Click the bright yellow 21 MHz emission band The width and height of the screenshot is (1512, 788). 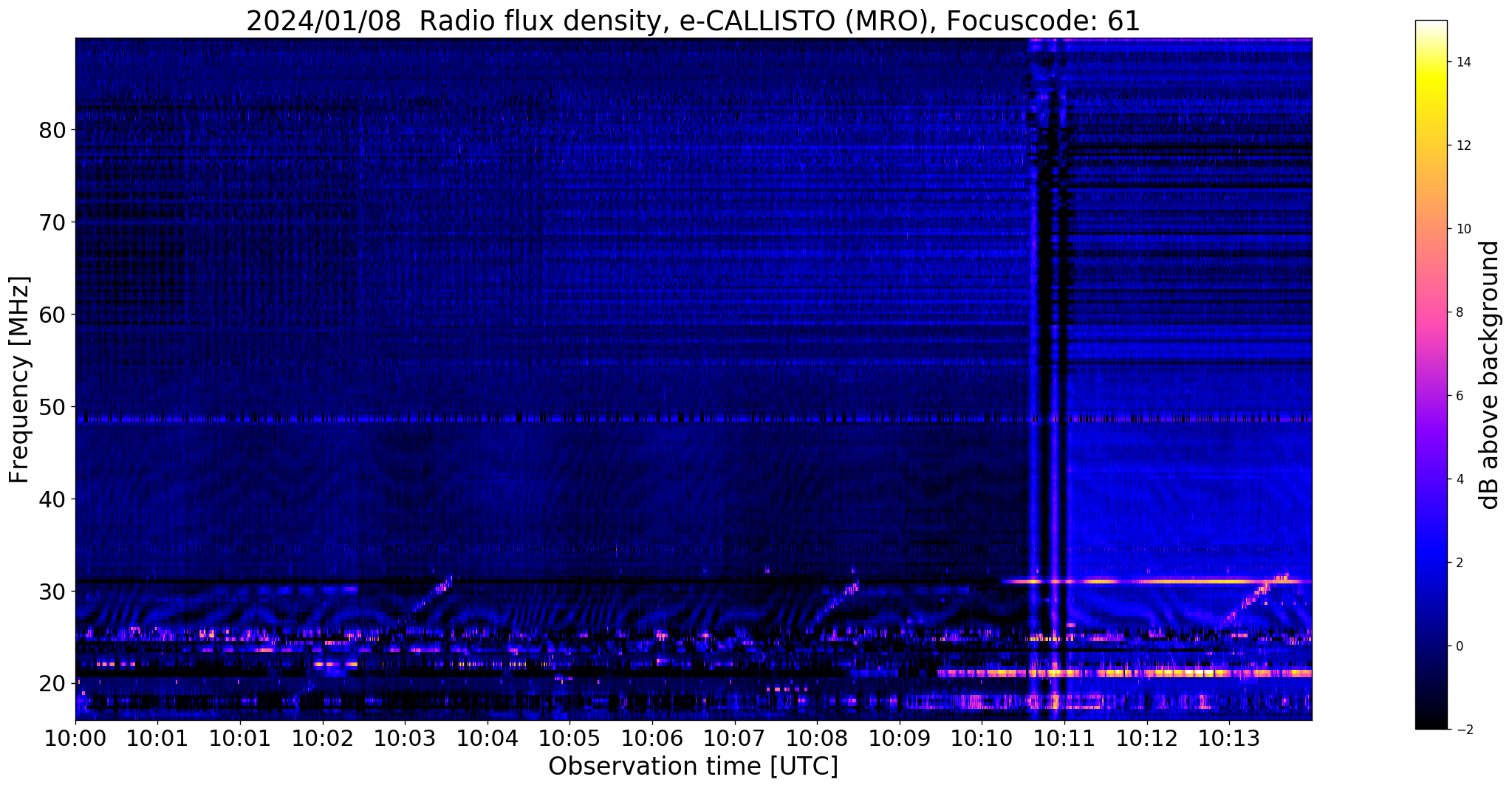pyautogui.click(x=1124, y=673)
